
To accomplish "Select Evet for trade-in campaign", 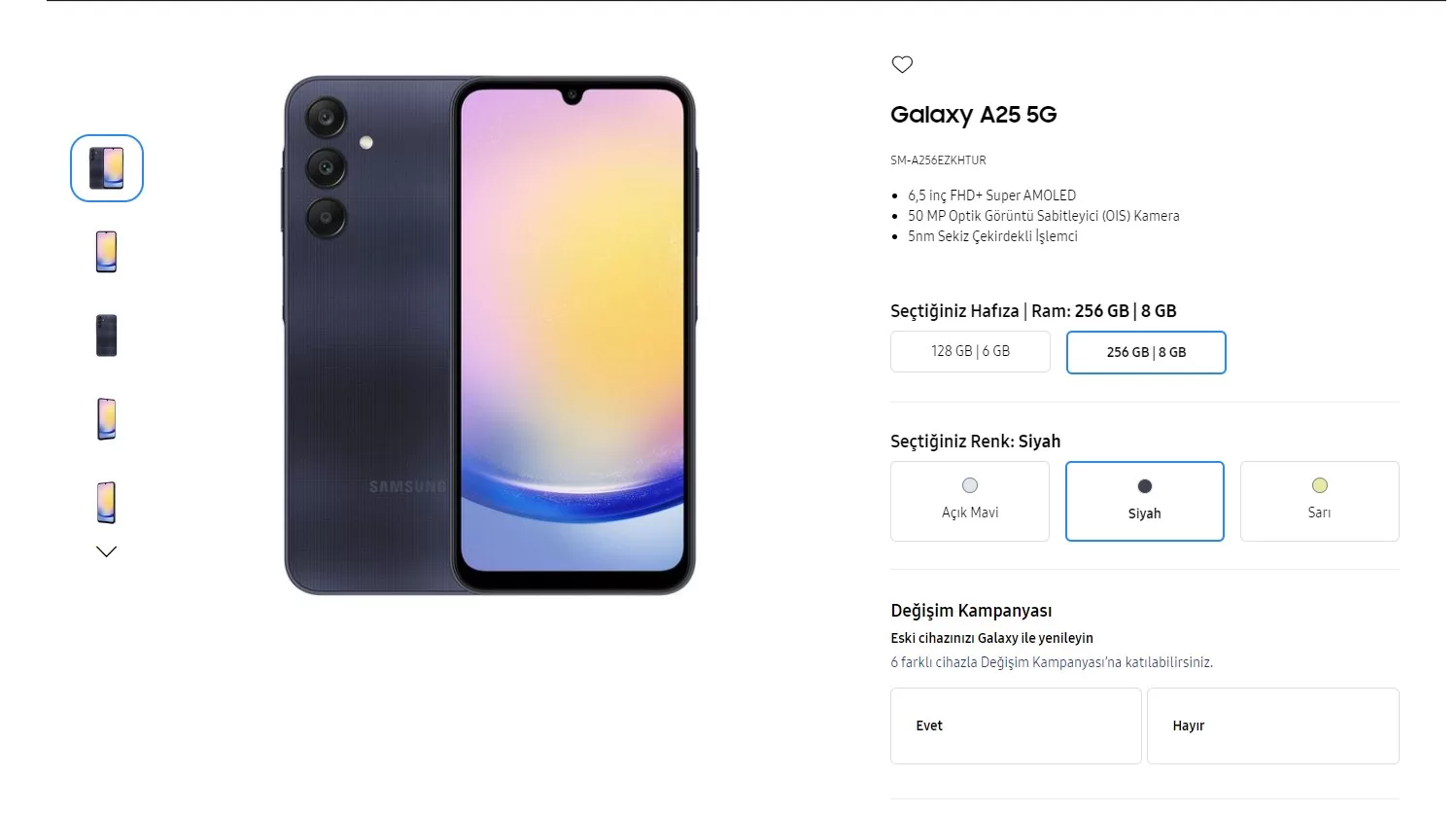I will 1016,726.
